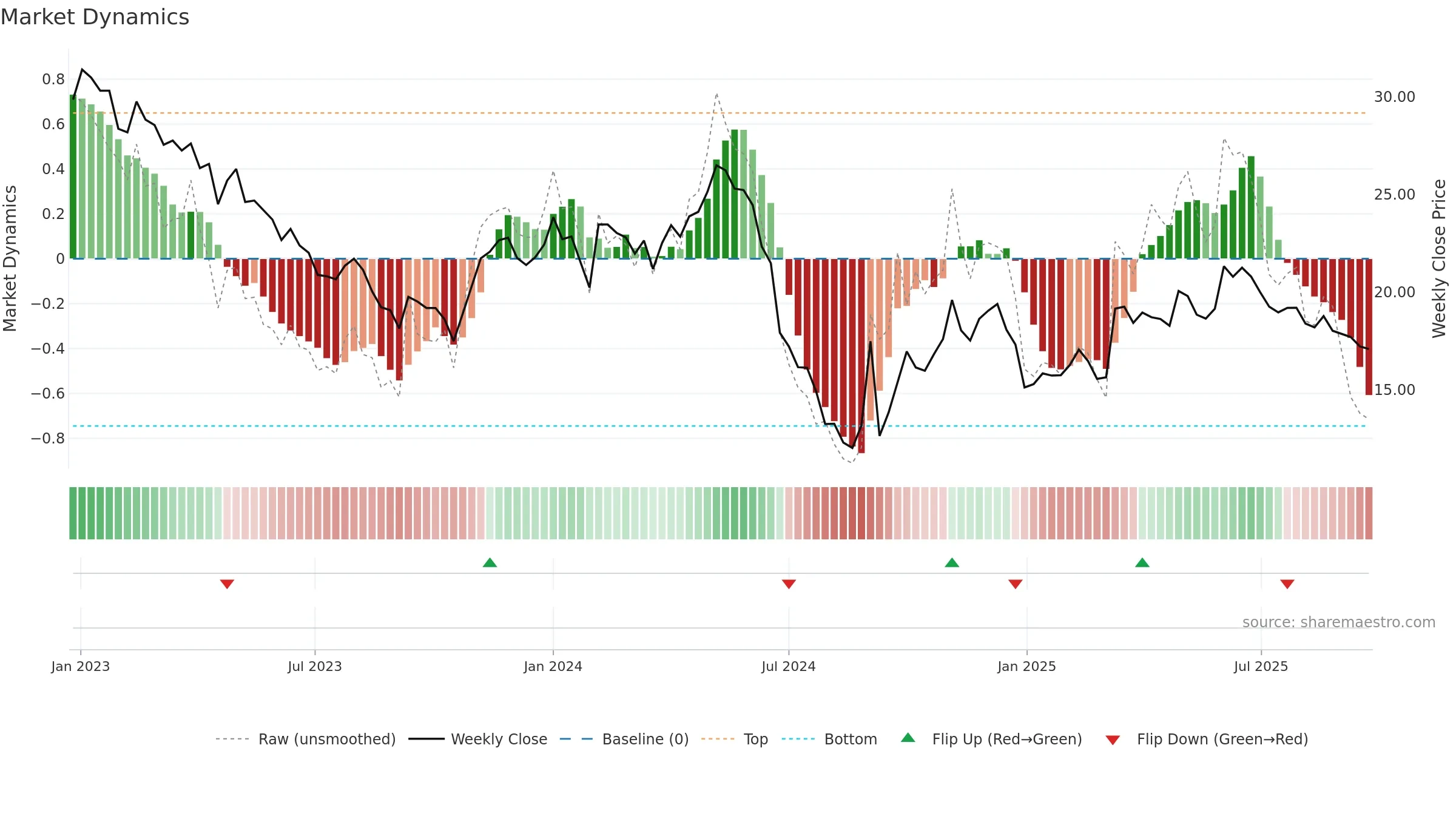
Task: Click the green Flip Up legend triangle icon
Action: (x=908, y=738)
